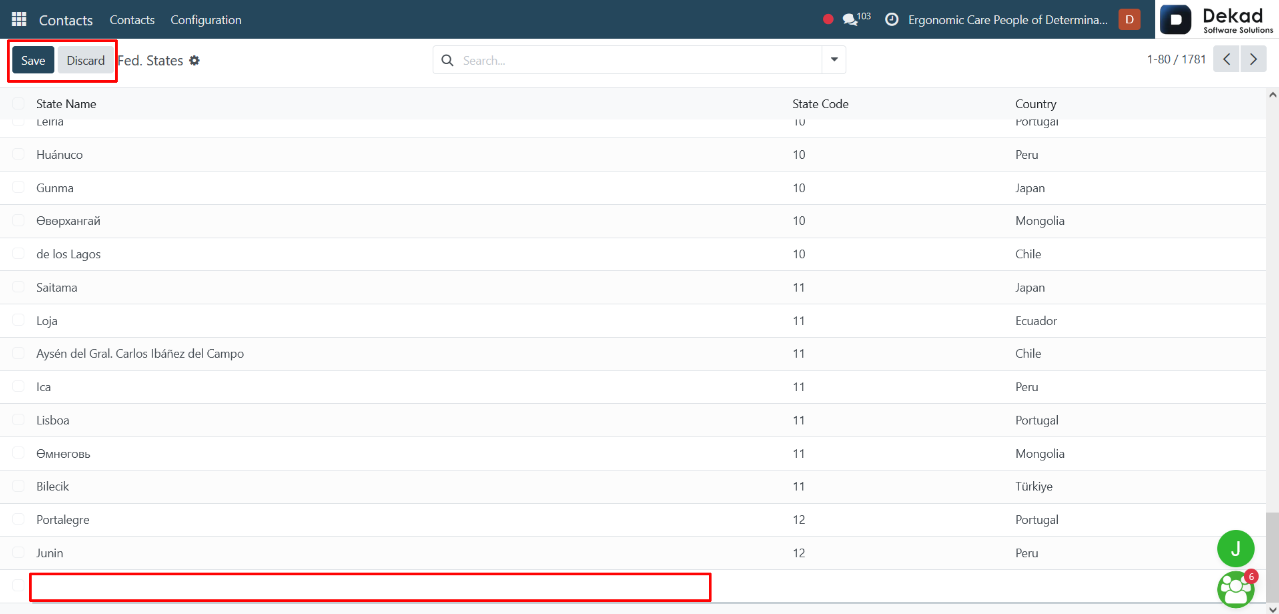Click state code 12 in Junín row
The width and height of the screenshot is (1279, 614).
pyautogui.click(x=799, y=553)
